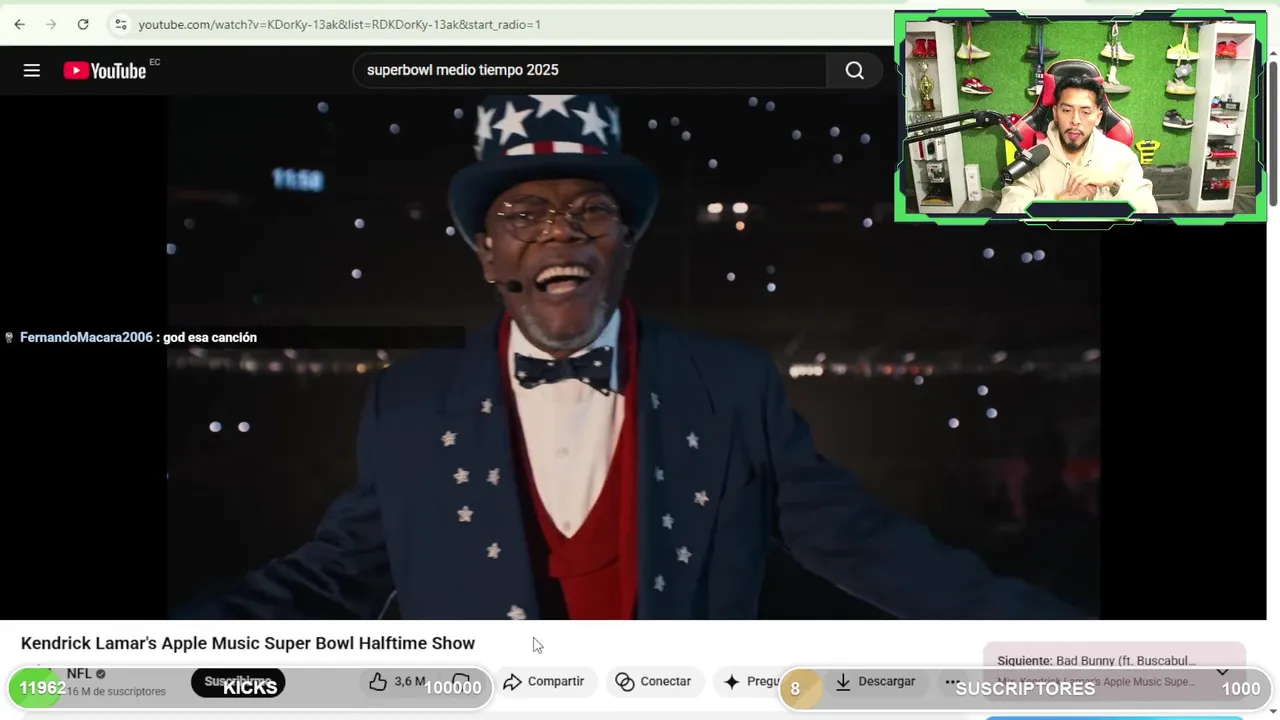Open the NFL channel name link
Screen dimensions: 1280x720
coord(79,674)
